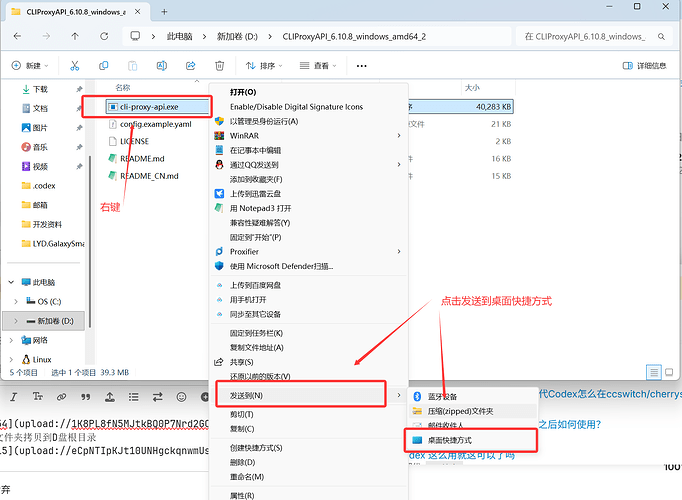Open 开发资料 folder in sidebar
The height and width of the screenshot is (500, 682).
tap(42, 224)
